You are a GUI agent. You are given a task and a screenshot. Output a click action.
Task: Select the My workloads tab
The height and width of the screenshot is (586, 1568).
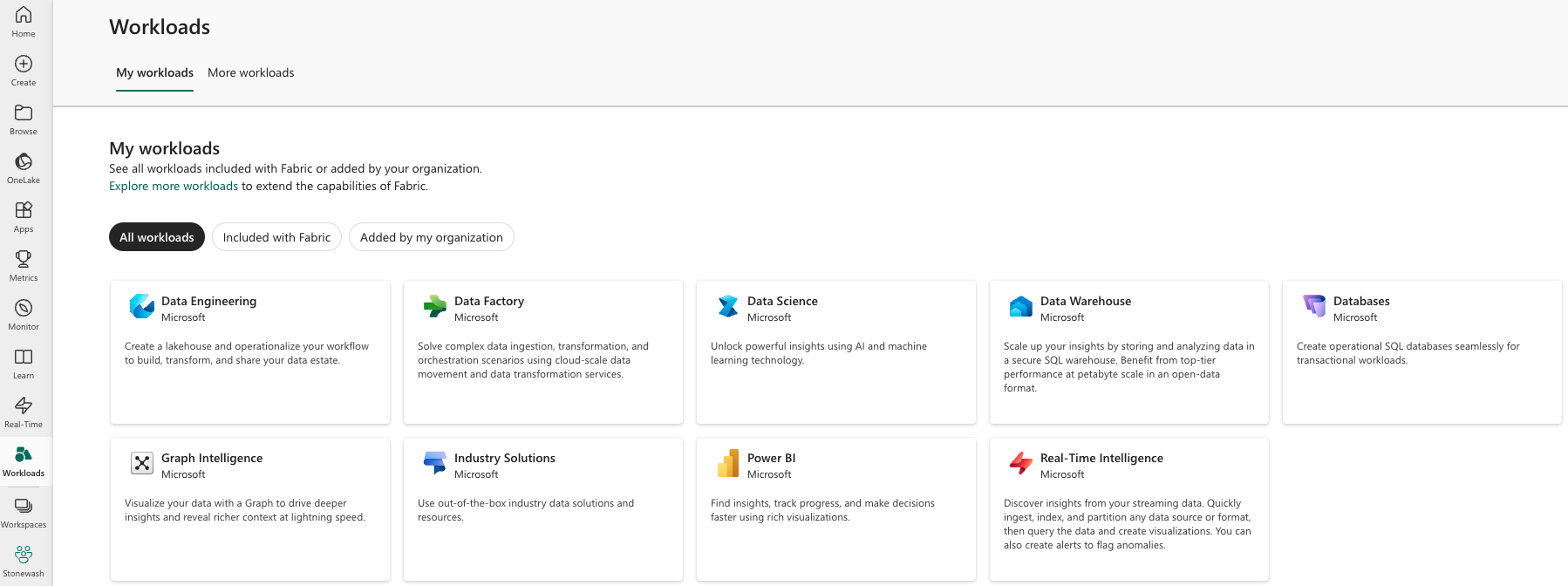(x=154, y=72)
